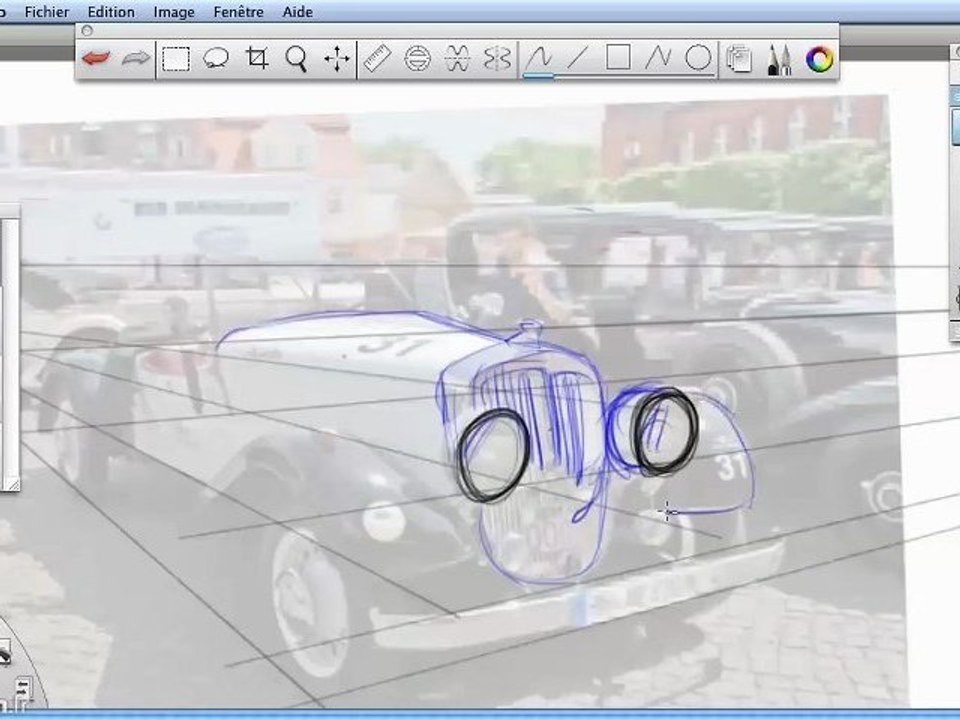Select the Lasso selection tool
The image size is (960, 720).
(216, 59)
